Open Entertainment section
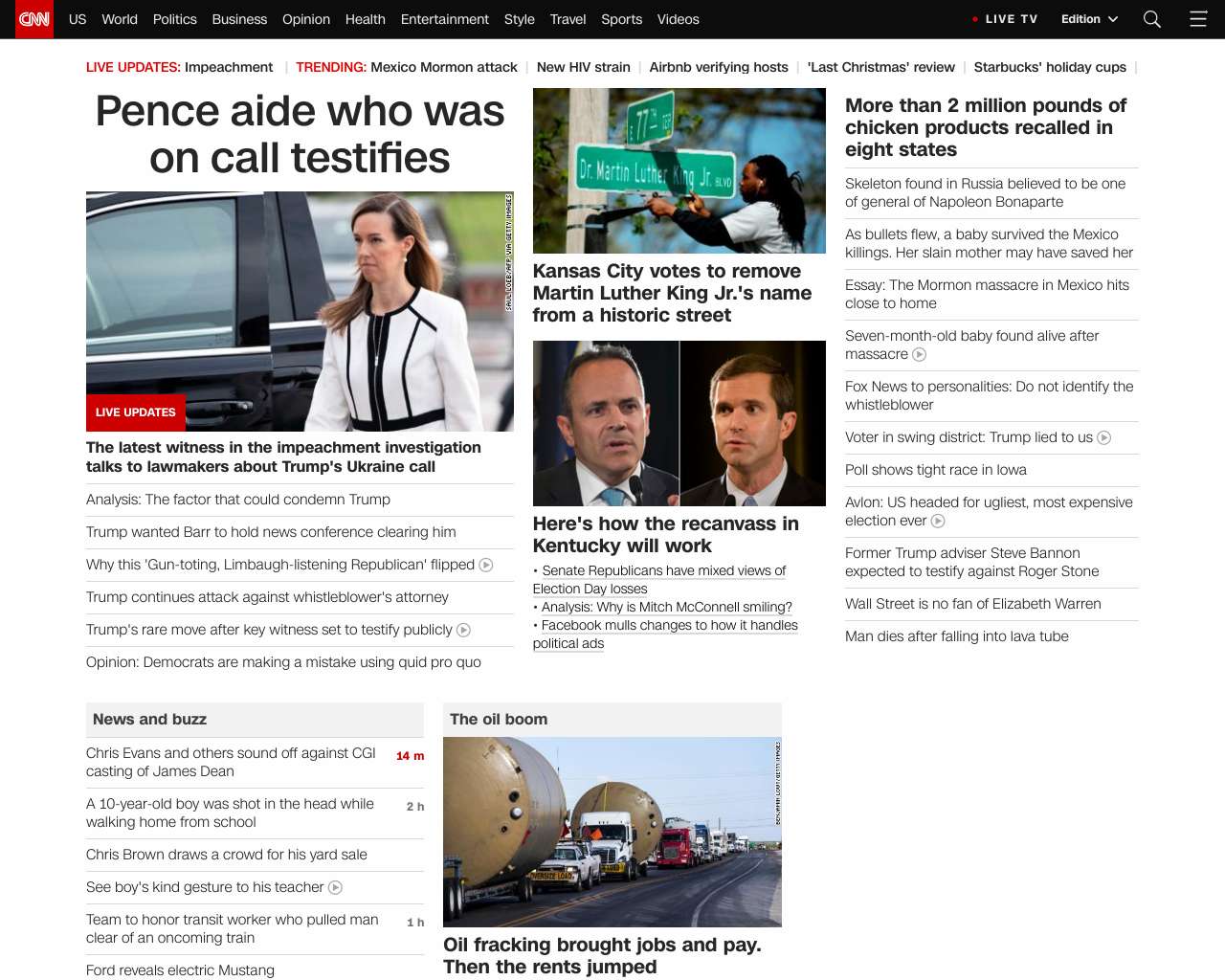 point(445,19)
